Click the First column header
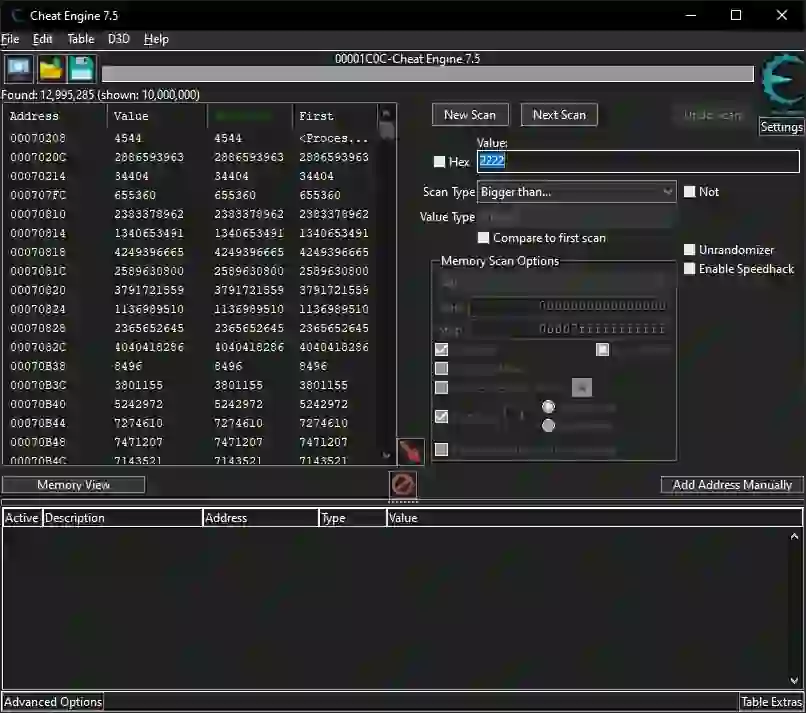806x713 pixels. 335,116
